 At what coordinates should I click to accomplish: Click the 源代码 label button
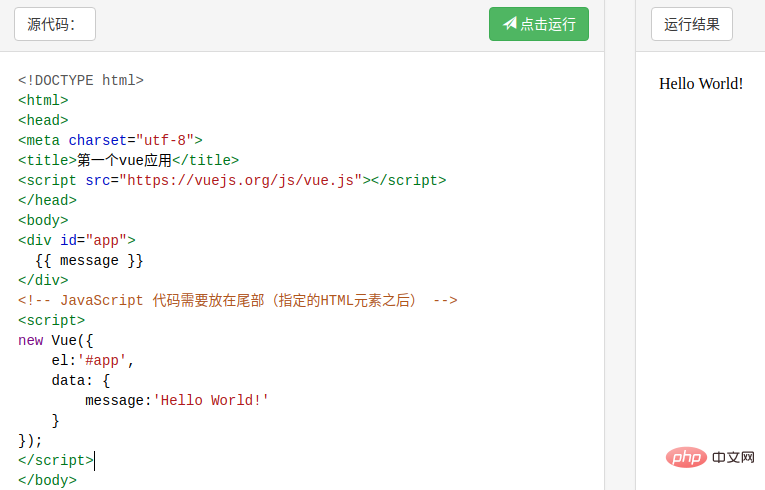pyautogui.click(x=55, y=24)
